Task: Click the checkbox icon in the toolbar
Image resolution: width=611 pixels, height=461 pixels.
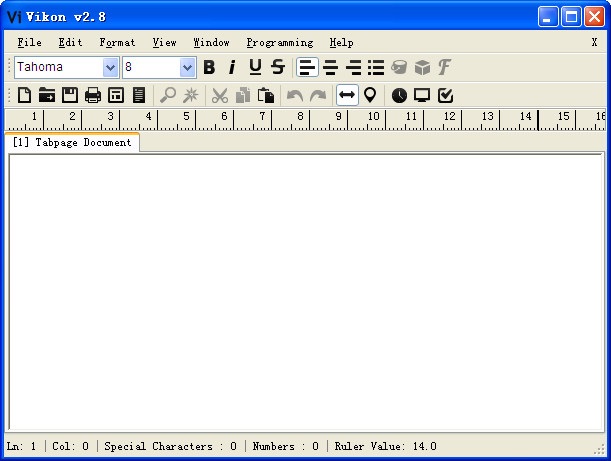Action: click(x=446, y=95)
